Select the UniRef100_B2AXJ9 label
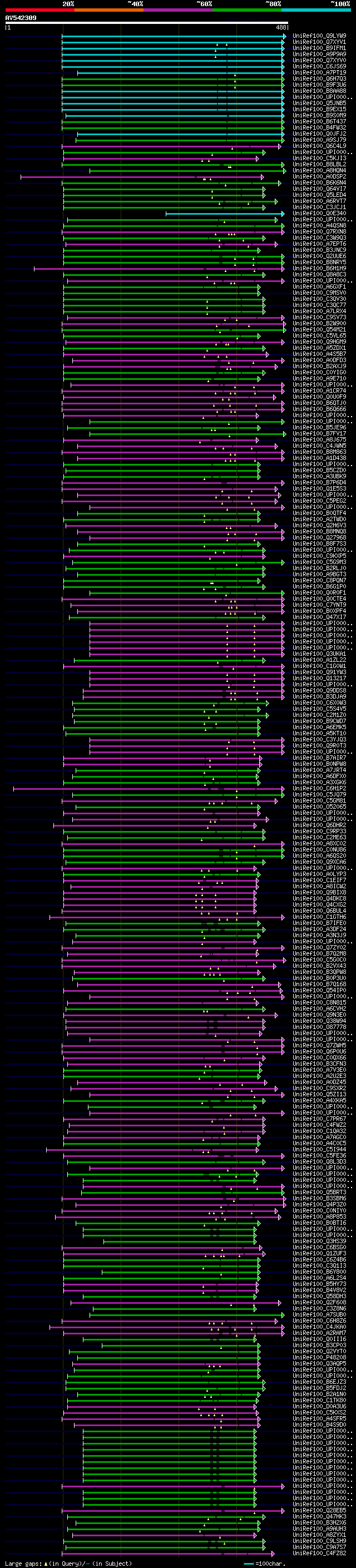 coord(319,367)
